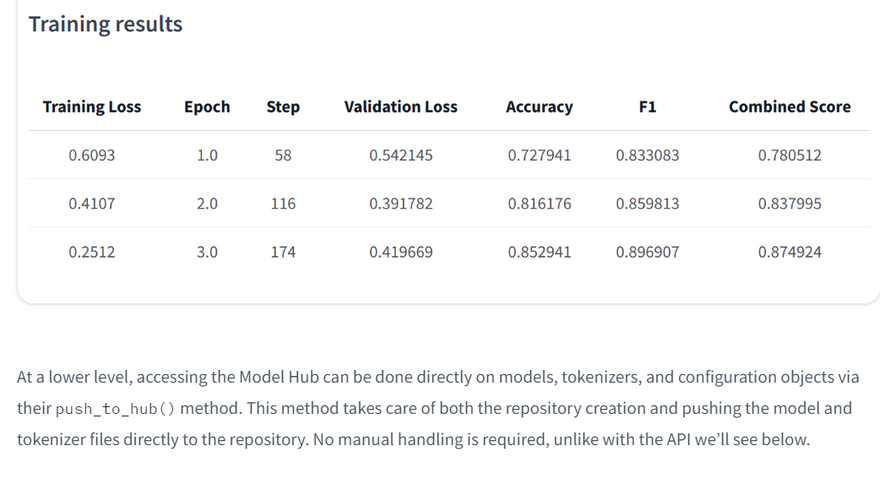Select the Combined Score column header
Image resolution: width=880 pixels, height=479 pixels.
[x=789, y=107]
